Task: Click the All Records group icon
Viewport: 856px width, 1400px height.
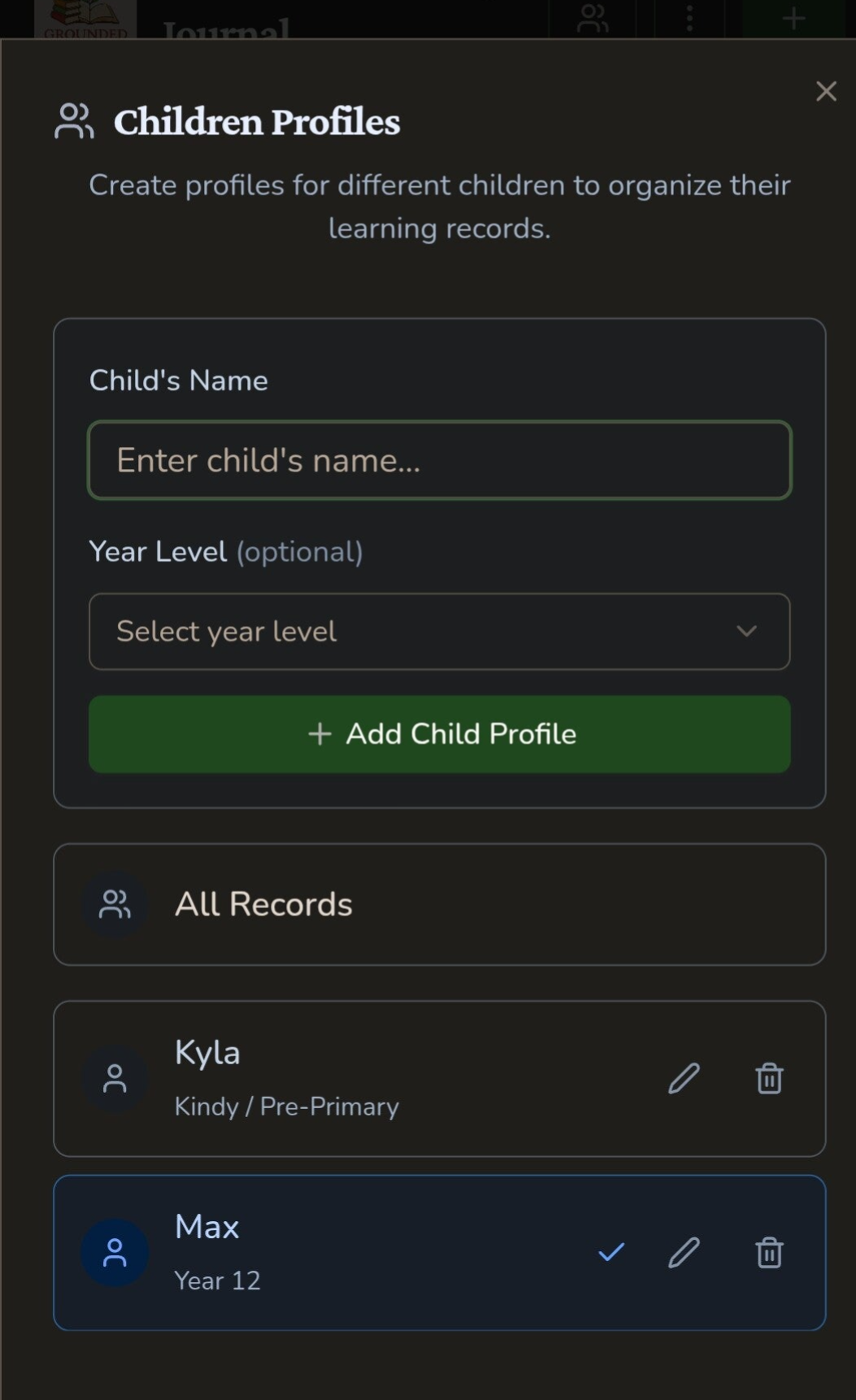Action: [115, 904]
